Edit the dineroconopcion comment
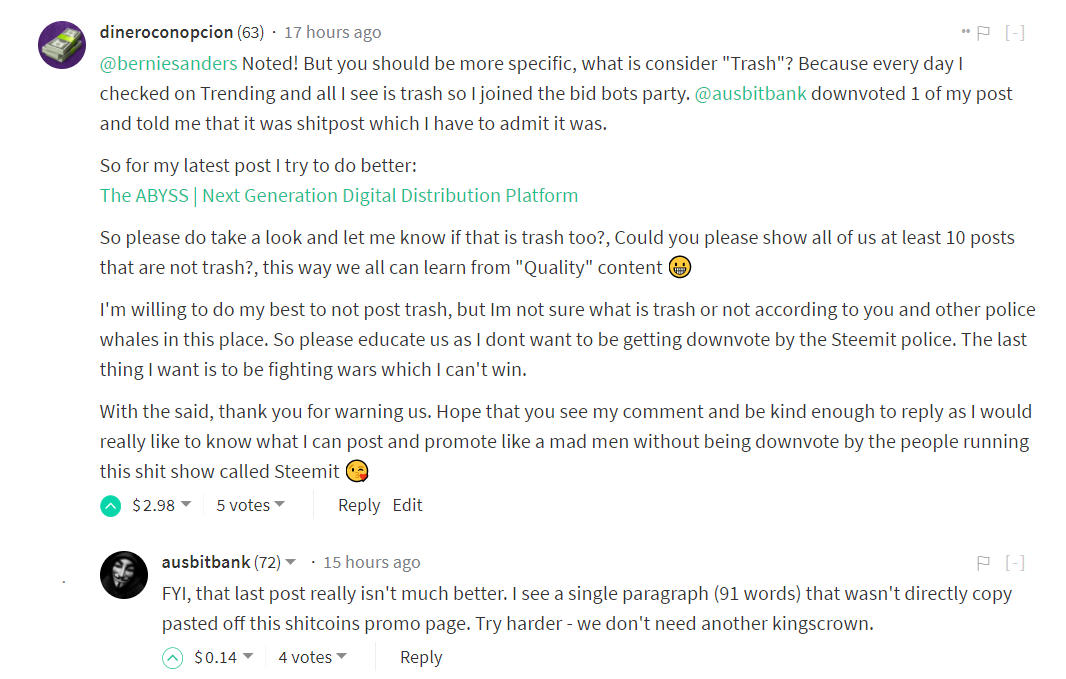Image resolution: width=1066 pixels, height=679 pixels. (x=407, y=506)
